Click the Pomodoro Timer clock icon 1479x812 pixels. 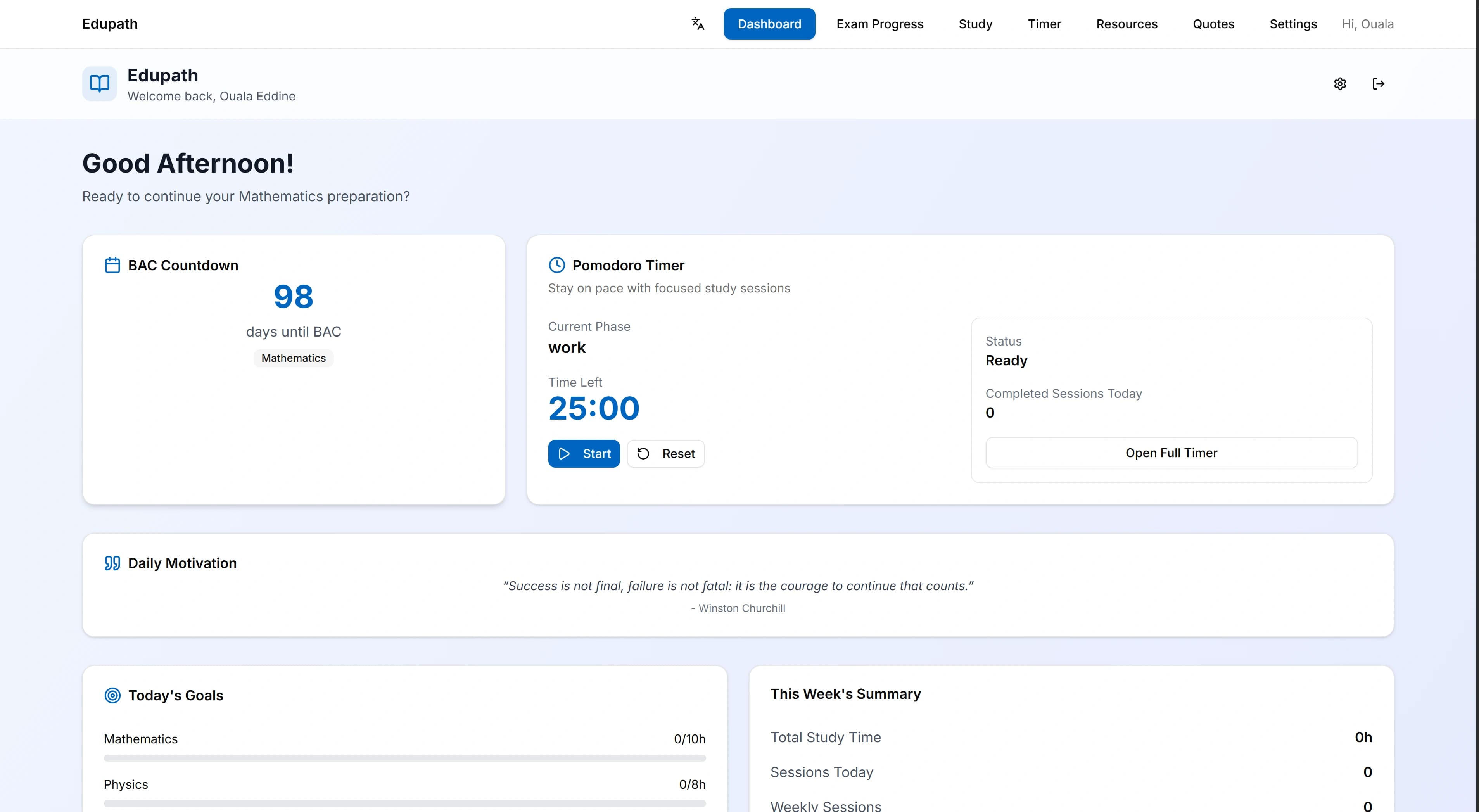point(557,265)
